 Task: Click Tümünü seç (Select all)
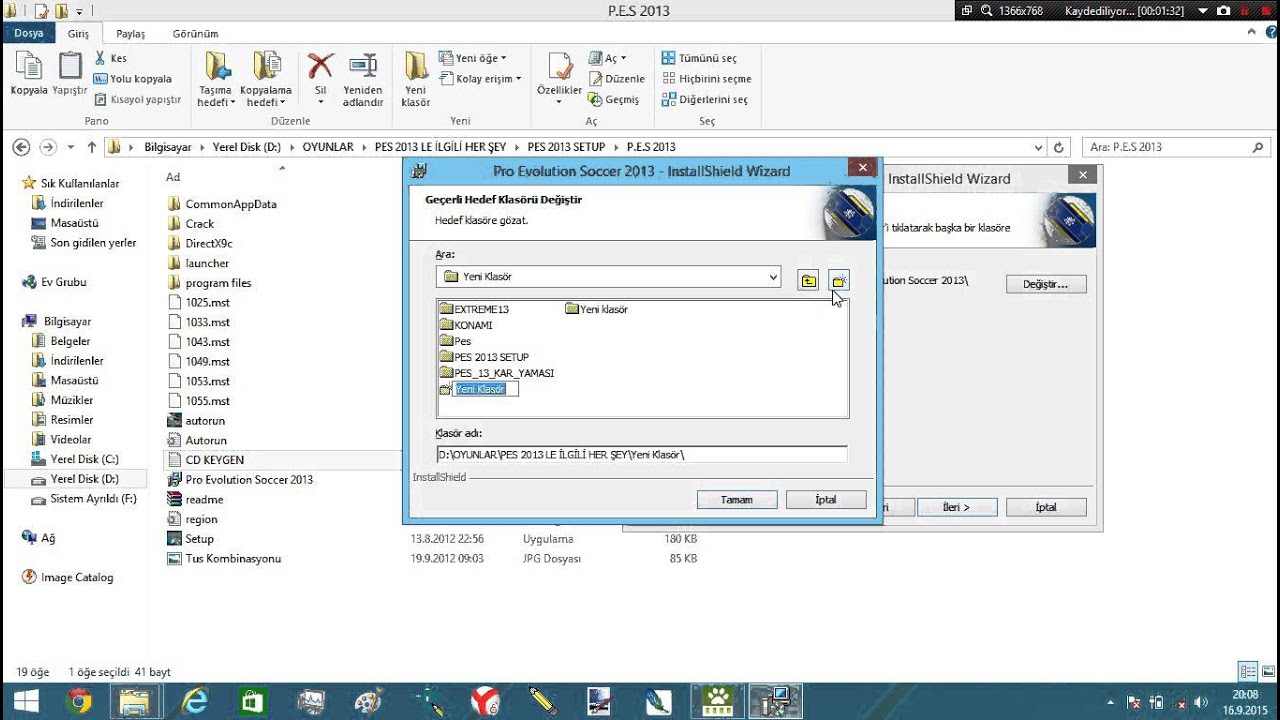pos(699,58)
